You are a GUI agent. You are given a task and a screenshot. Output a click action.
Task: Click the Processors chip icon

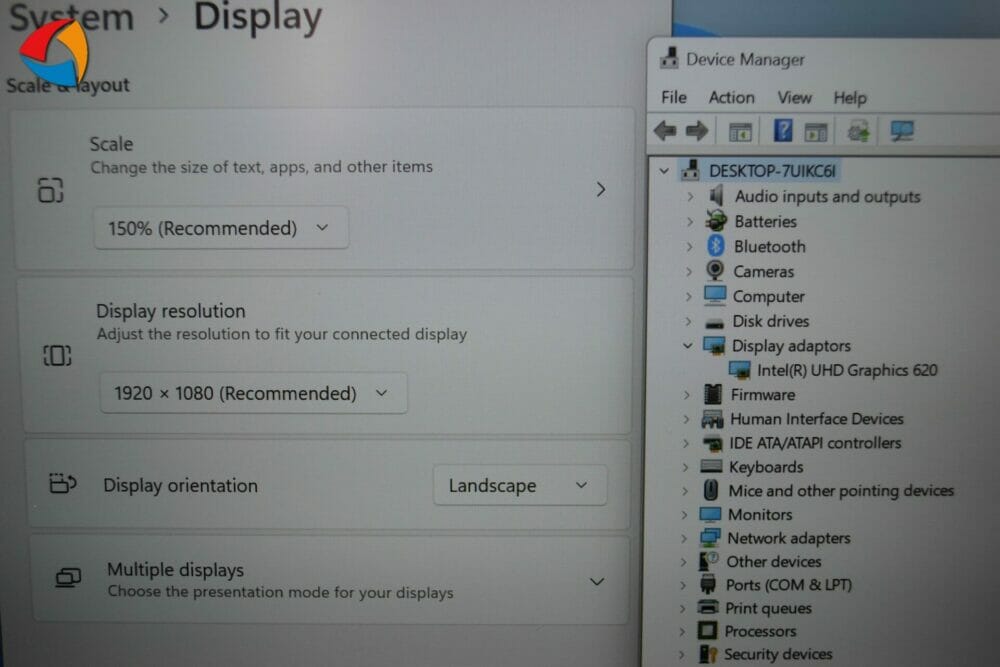707,631
